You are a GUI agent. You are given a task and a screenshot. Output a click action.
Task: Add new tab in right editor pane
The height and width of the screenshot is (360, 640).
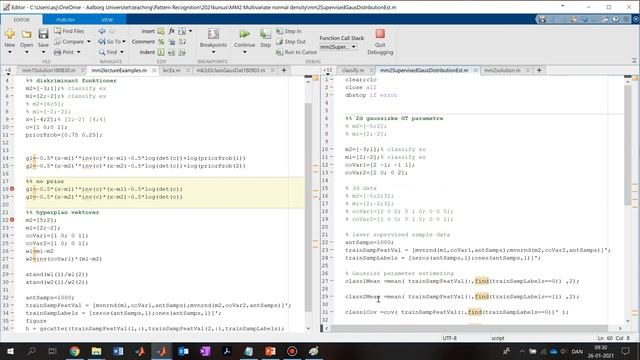(539, 70)
